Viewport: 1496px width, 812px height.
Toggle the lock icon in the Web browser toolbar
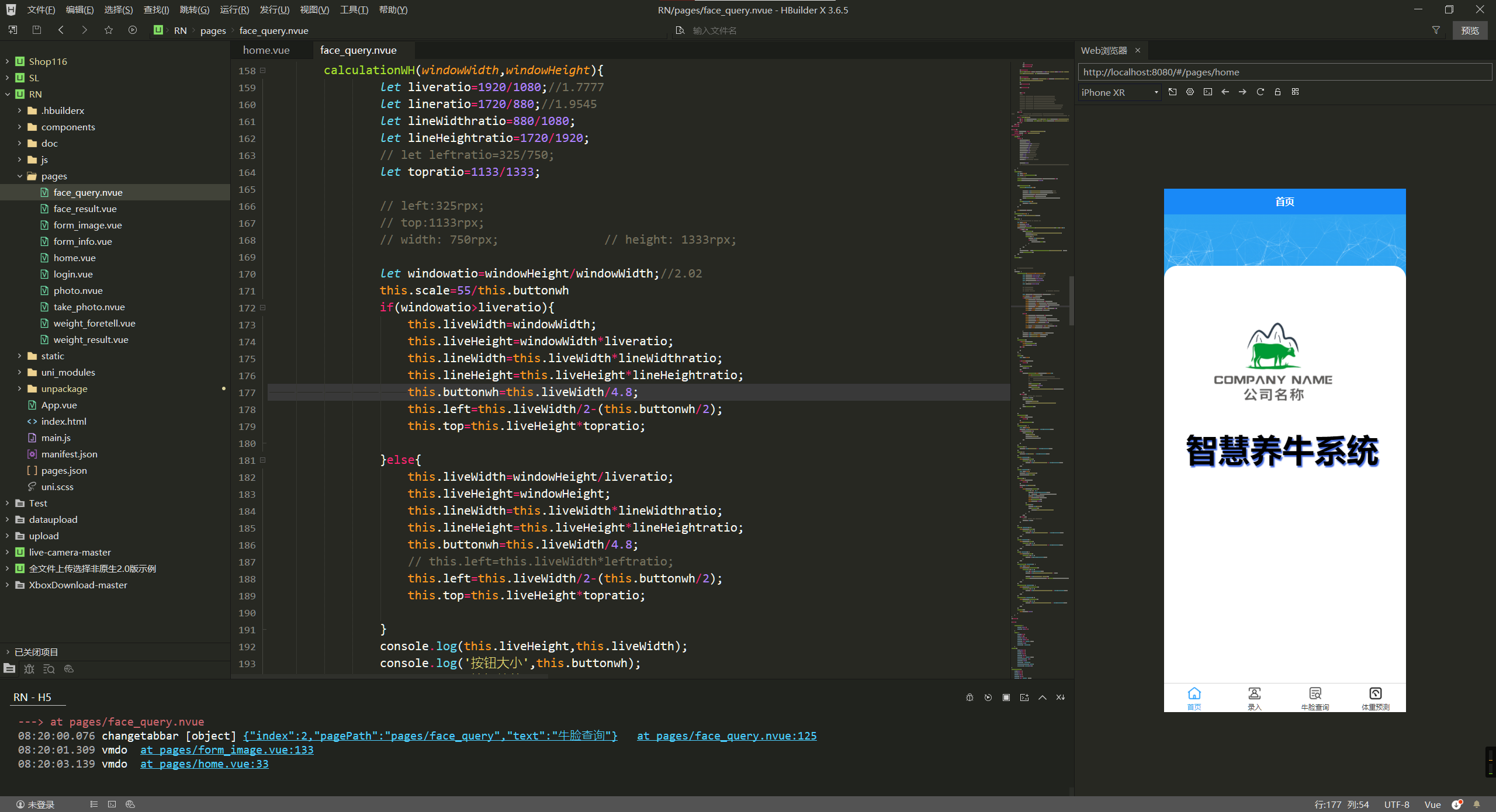click(1277, 92)
